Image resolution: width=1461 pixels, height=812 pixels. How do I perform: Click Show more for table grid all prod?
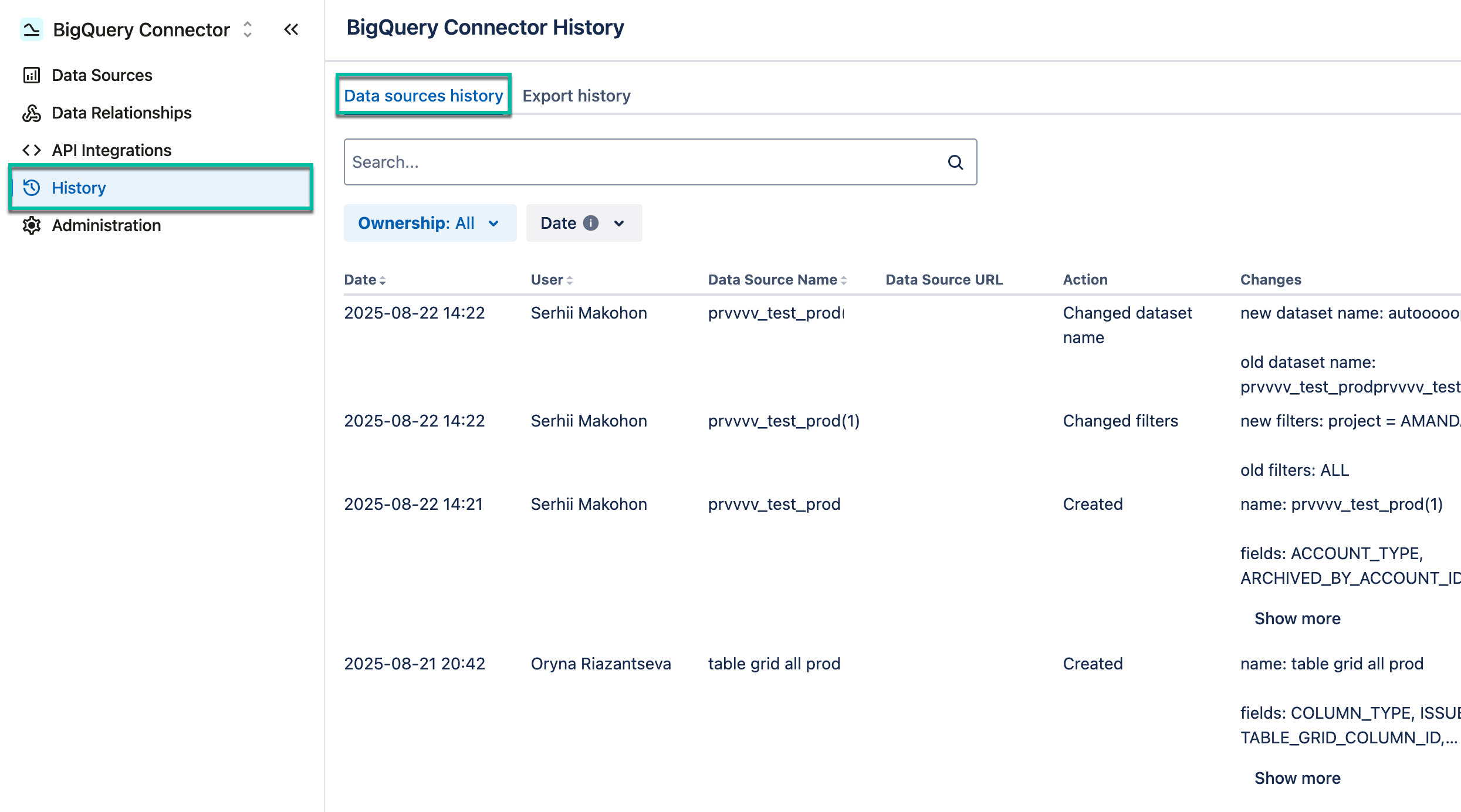point(1297,777)
